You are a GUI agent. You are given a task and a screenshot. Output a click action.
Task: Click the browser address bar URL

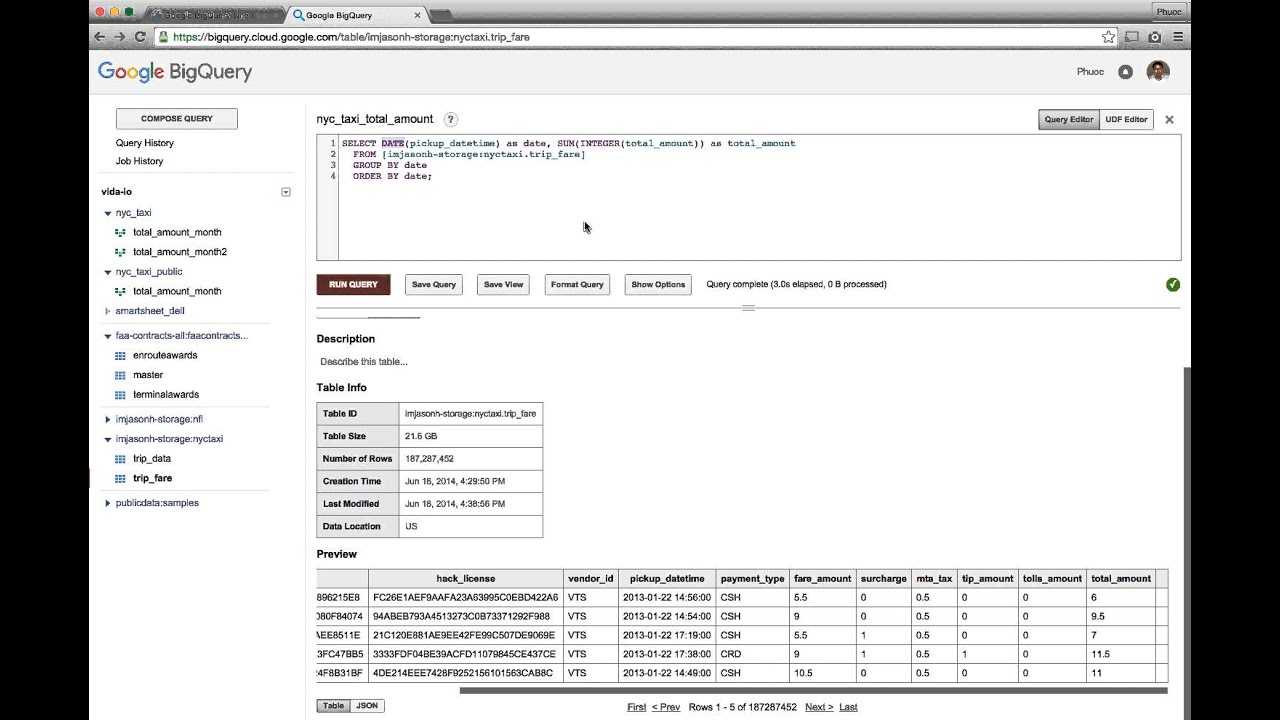(x=351, y=37)
